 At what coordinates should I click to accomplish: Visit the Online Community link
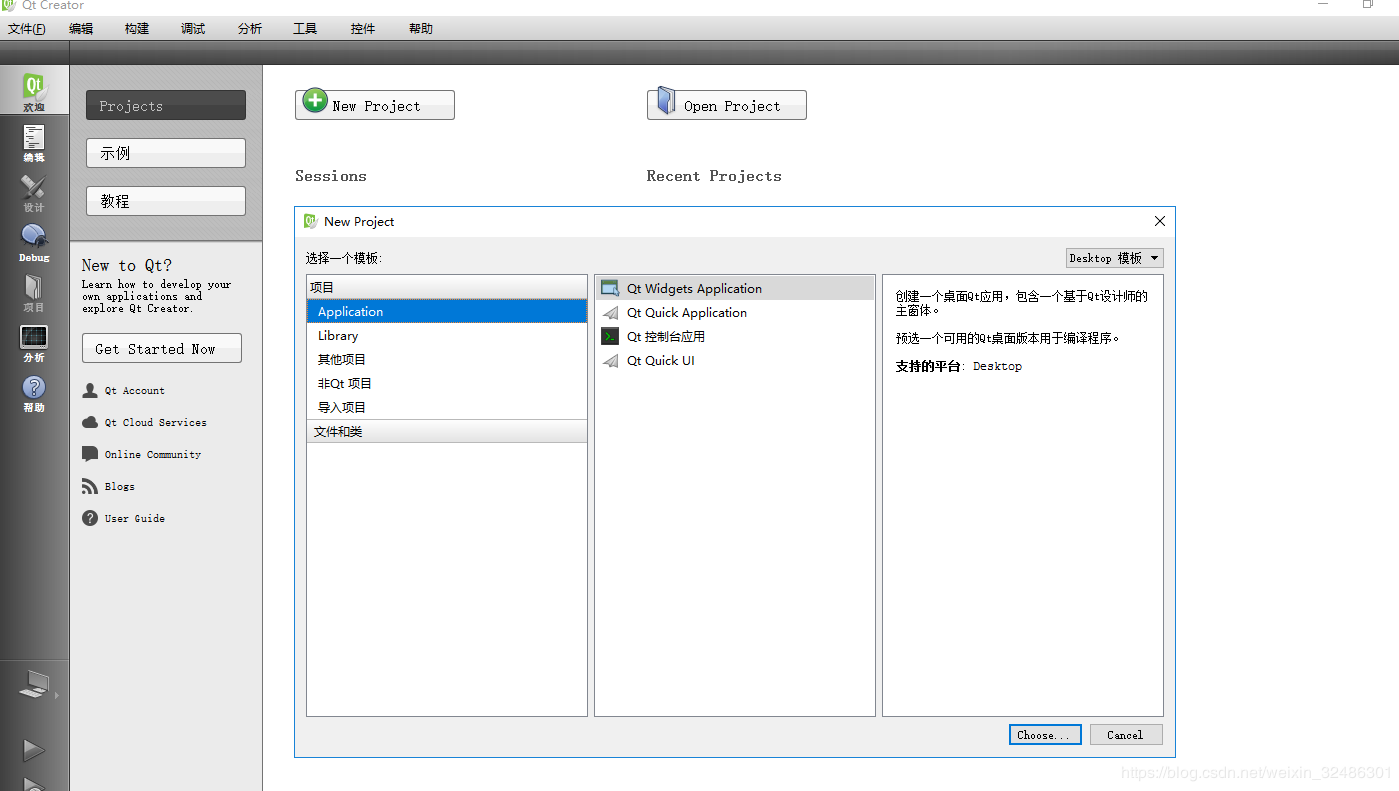point(153,455)
